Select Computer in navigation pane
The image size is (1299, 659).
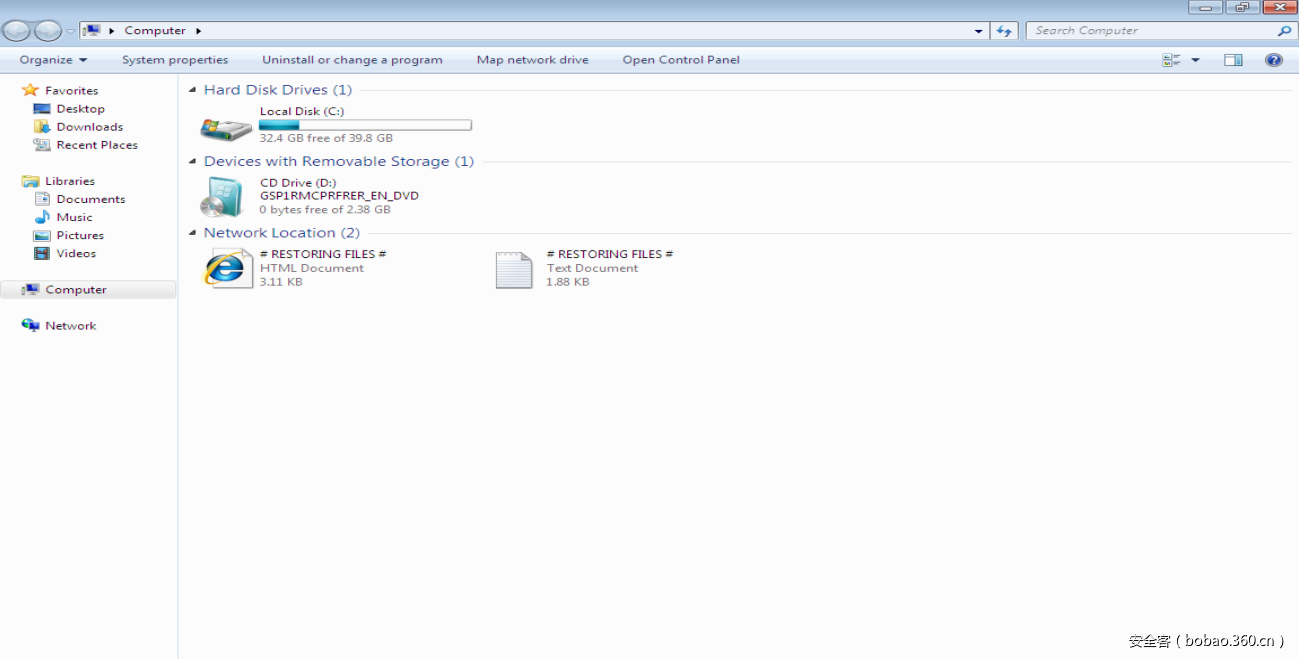(x=76, y=290)
